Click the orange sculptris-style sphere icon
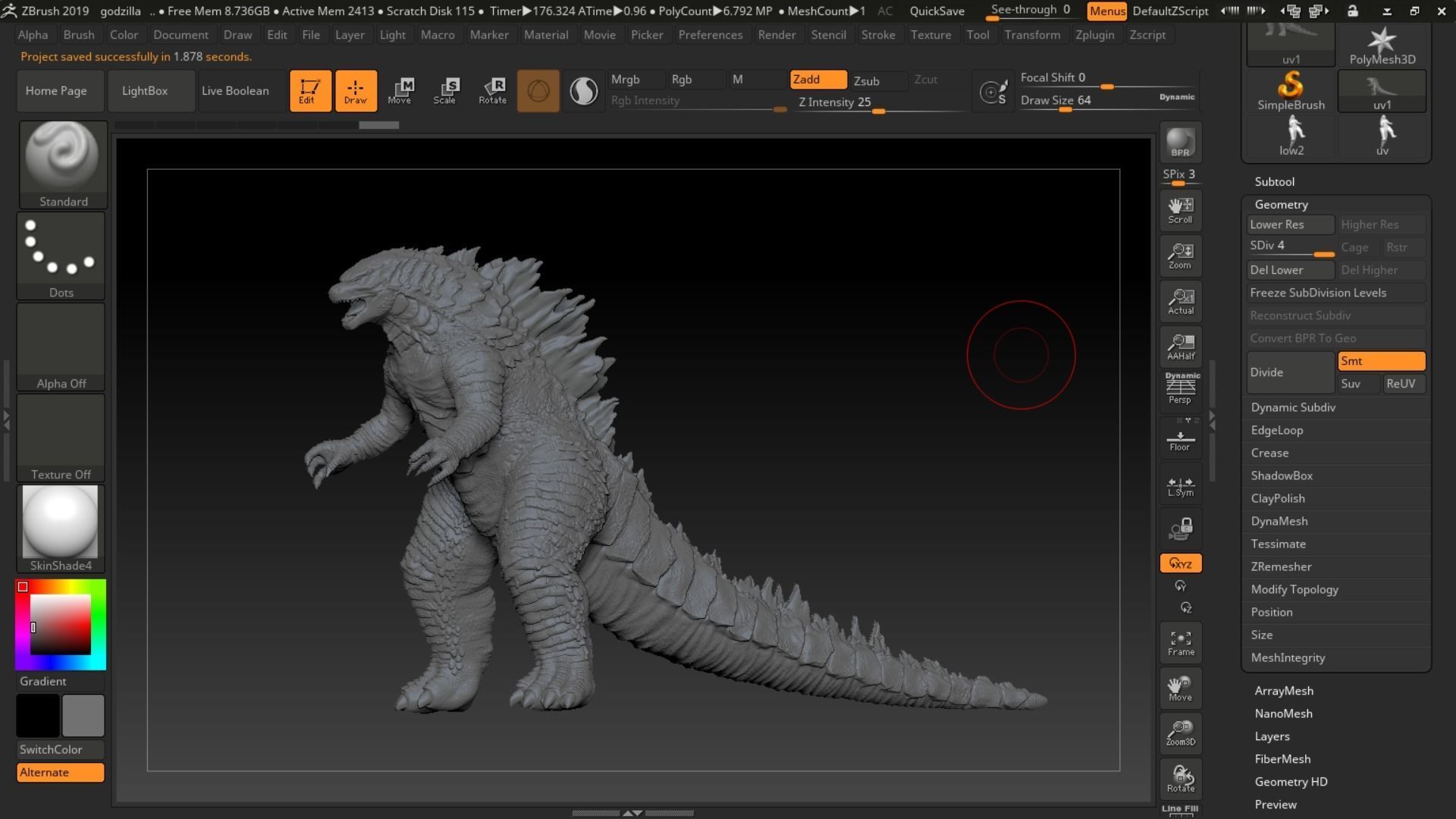This screenshot has height=819, width=1456. pyautogui.click(x=538, y=91)
